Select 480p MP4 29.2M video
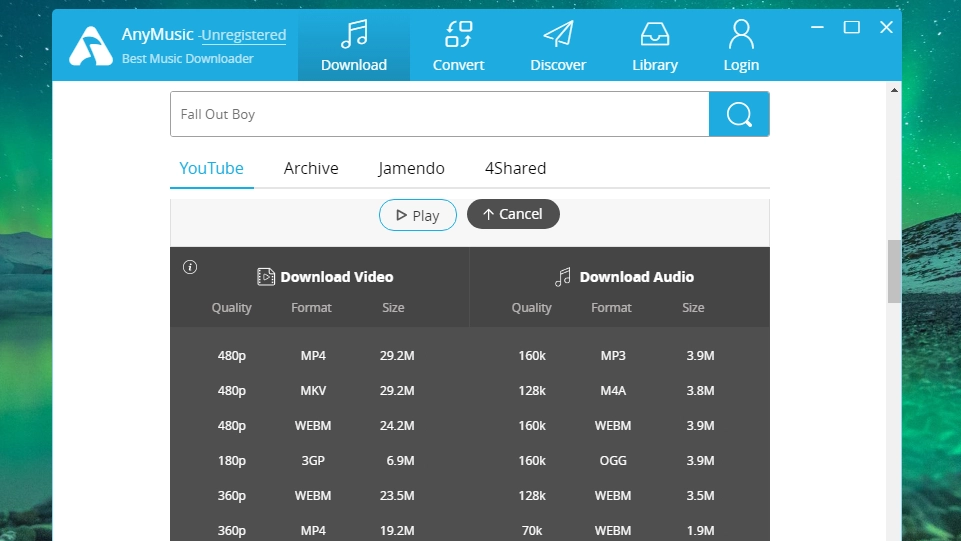961x541 pixels. pyautogui.click(x=316, y=355)
